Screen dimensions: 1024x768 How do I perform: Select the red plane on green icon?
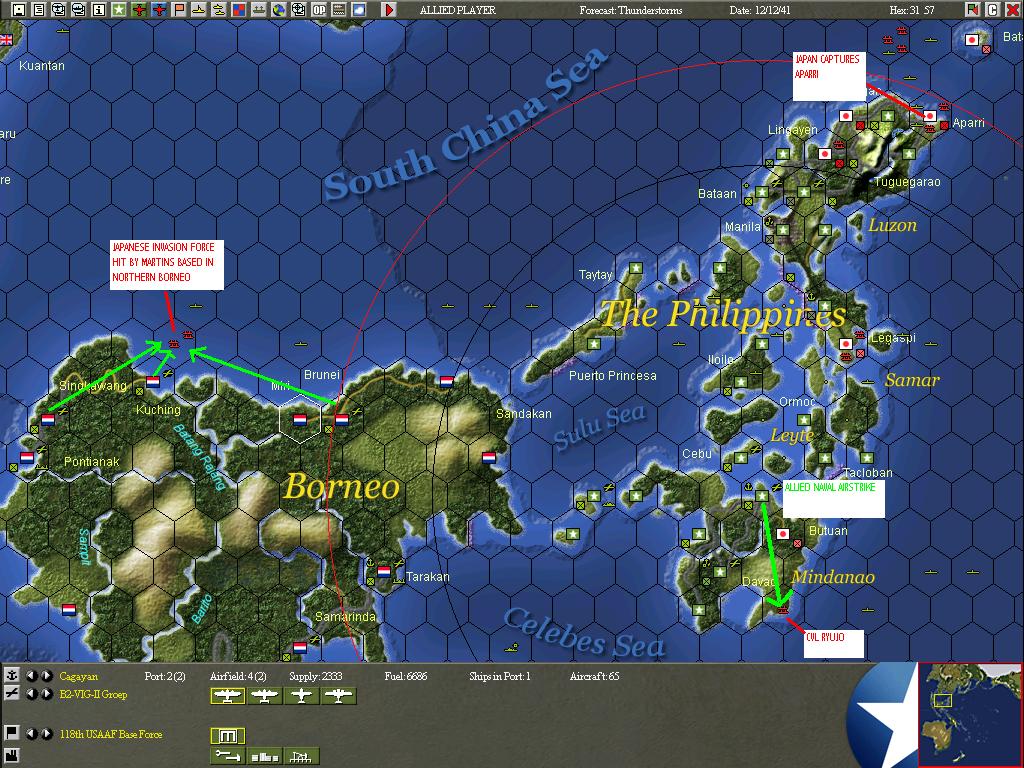(139, 10)
